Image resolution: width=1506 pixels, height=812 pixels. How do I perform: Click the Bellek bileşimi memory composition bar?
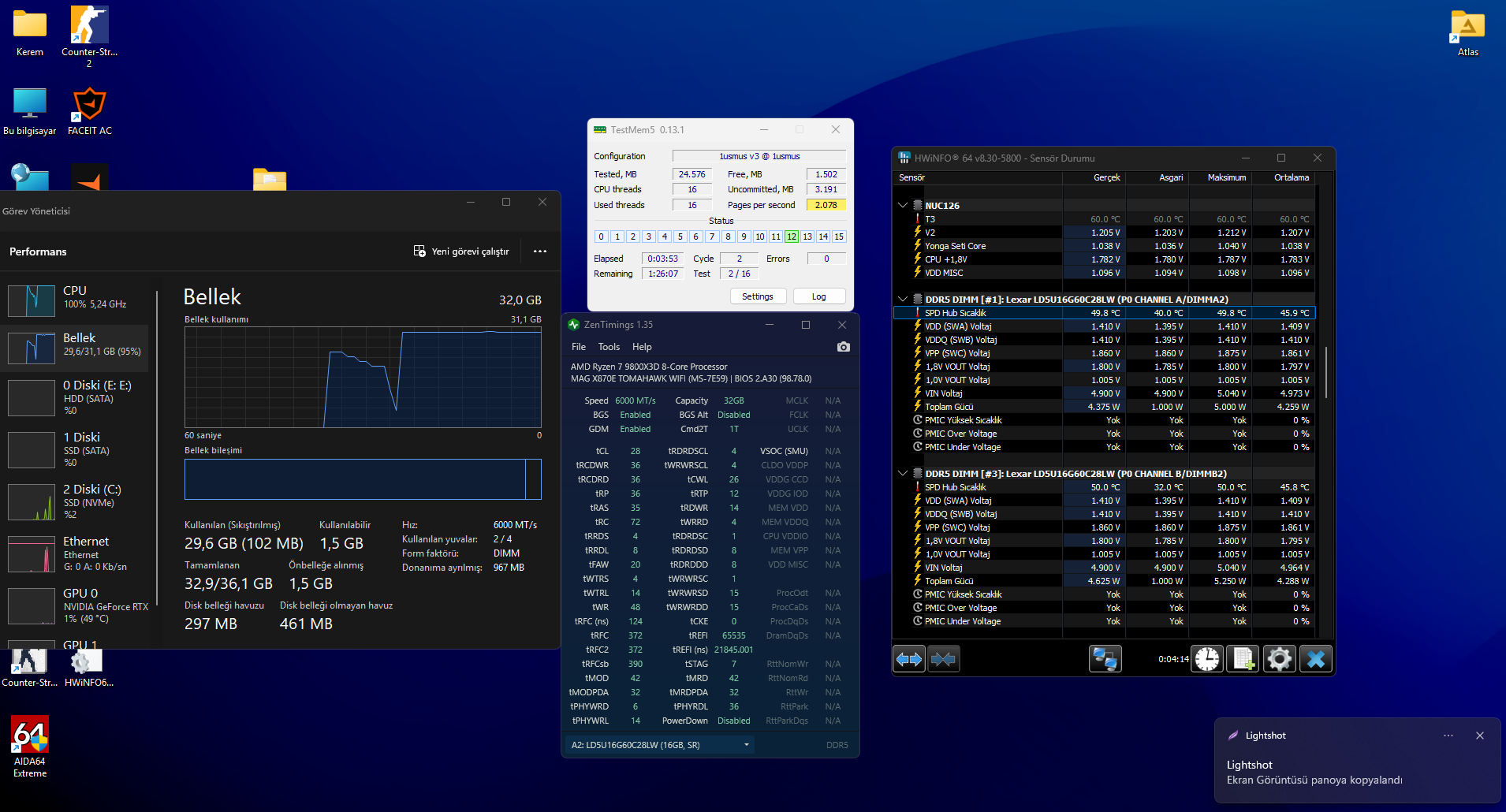click(x=363, y=479)
